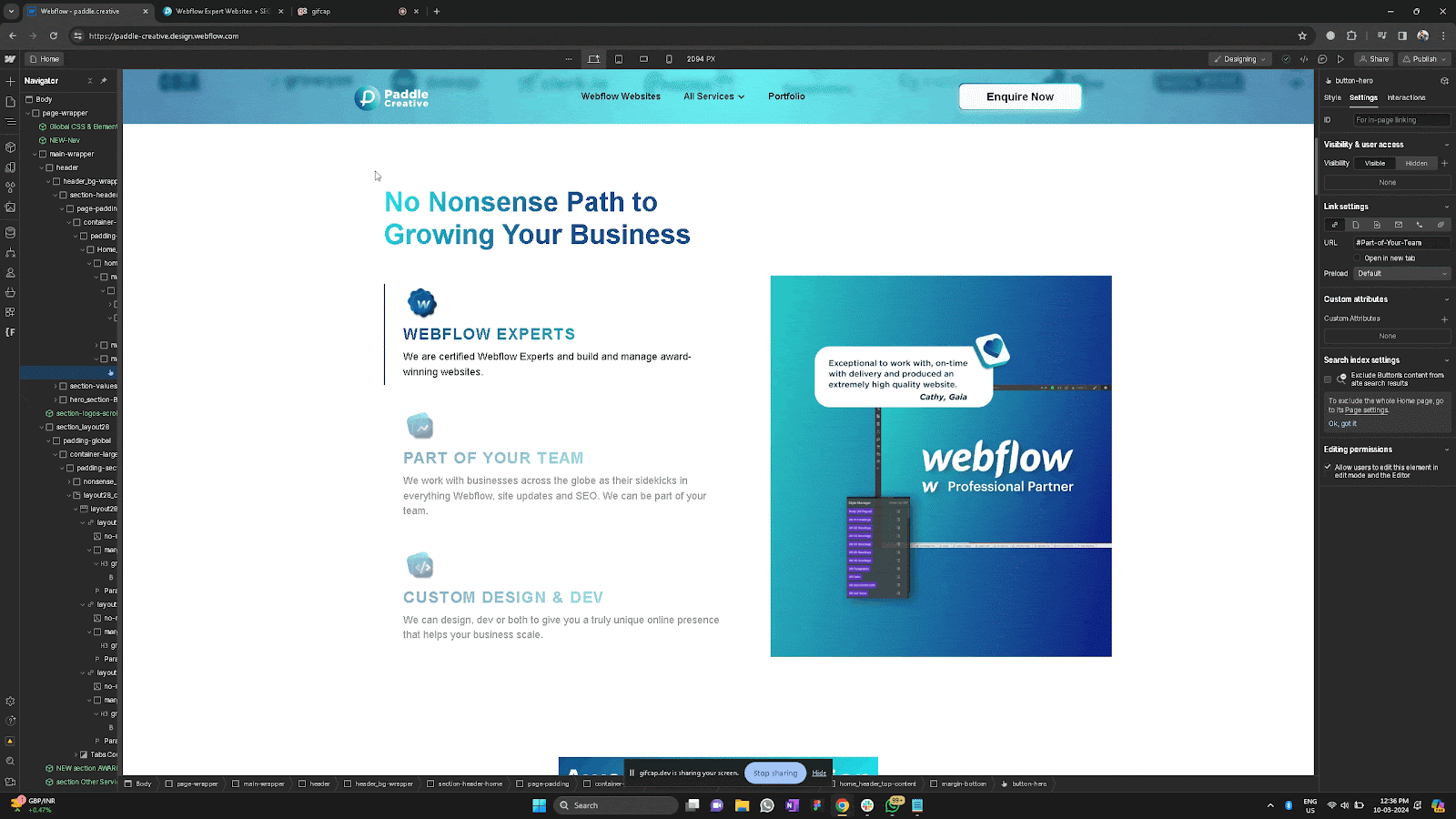Open the Logic flows icon in sidebar

(10, 253)
